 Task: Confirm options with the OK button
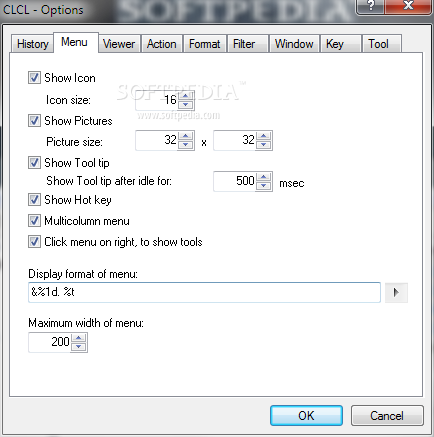coord(306,416)
